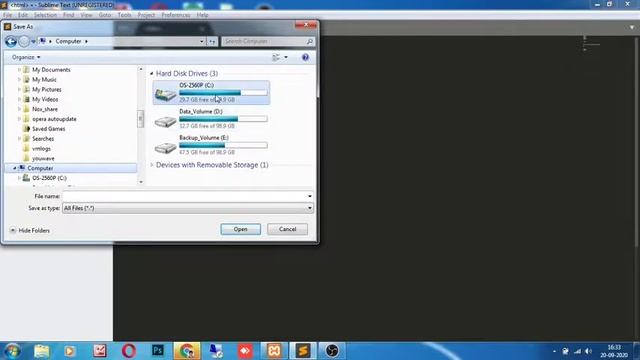Click the refresh button next to address bar
Viewport: 640px width, 360px height.
tap(212, 41)
